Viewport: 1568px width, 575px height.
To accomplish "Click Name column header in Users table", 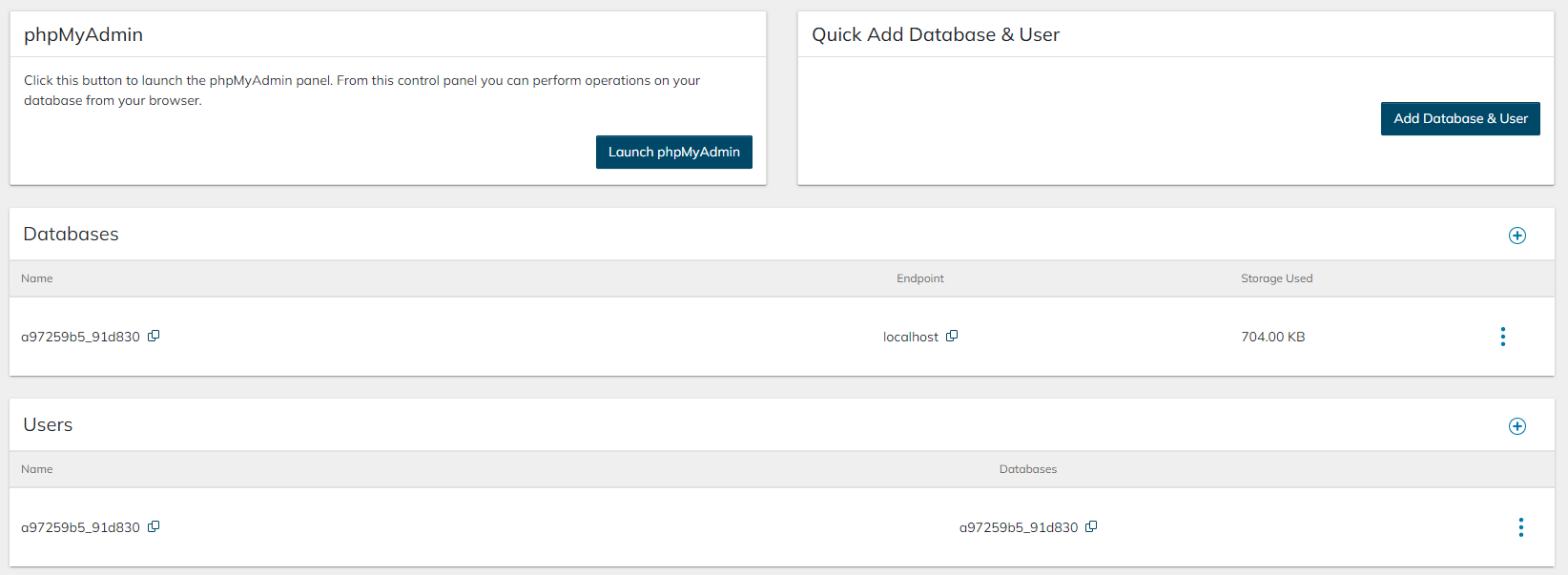I will [x=37, y=469].
